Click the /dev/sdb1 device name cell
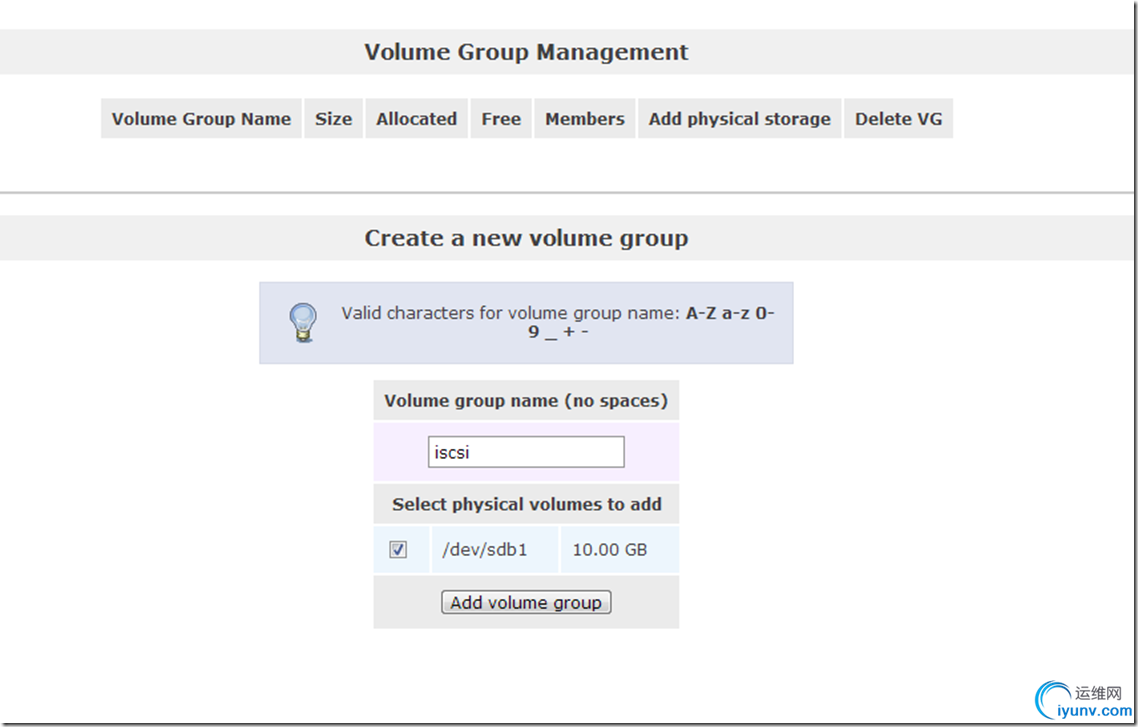The width and height of the screenshot is (1138, 727). click(x=495, y=549)
